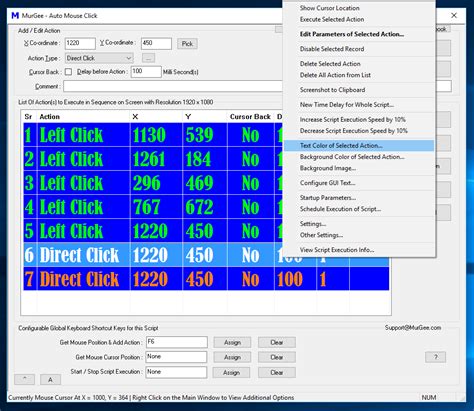This screenshot has width=474, height=411.
Task: Click the ellipsis button beside Action Type
Action: (148, 58)
